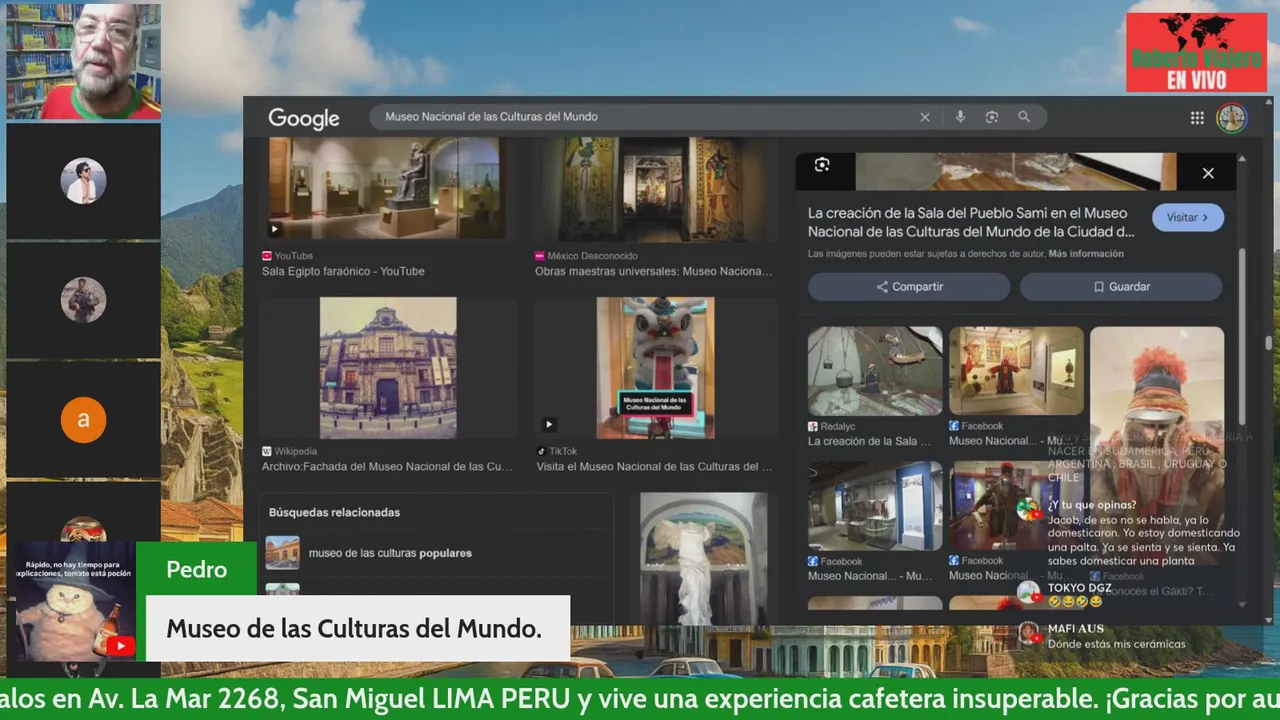Click the orange 'a' participant avatar
The image size is (1280, 720).
tap(83, 419)
